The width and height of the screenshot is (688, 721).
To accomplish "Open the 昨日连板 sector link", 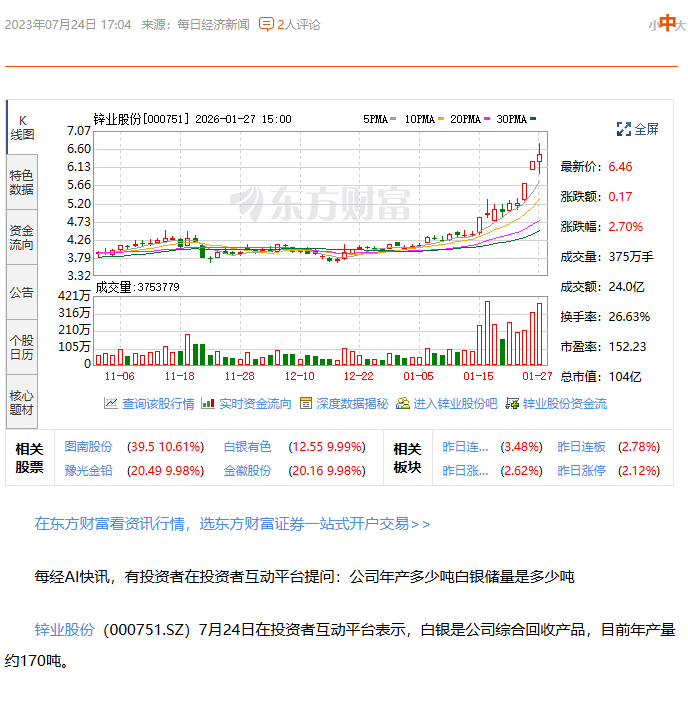I will (581, 446).
